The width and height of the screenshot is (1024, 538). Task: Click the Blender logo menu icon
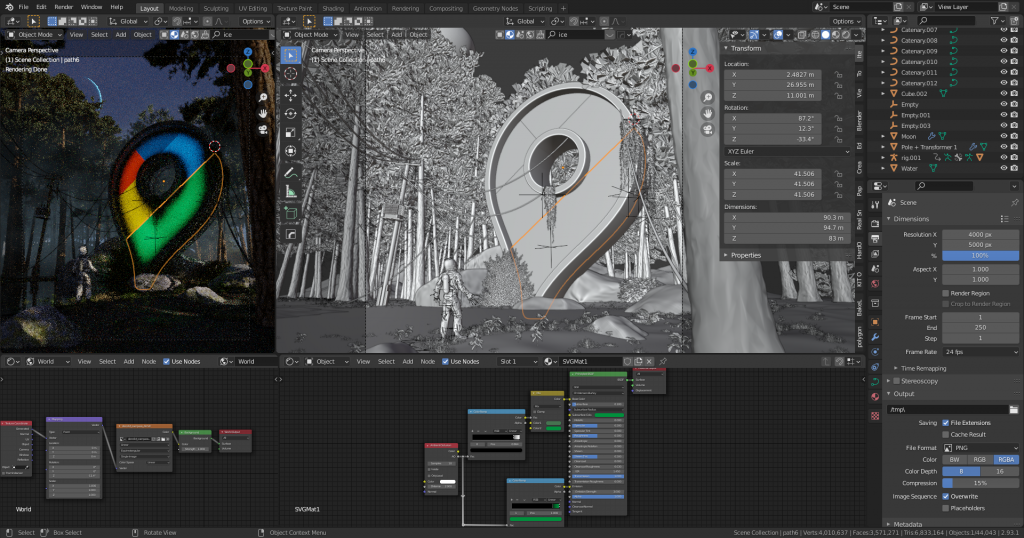pos(8,7)
